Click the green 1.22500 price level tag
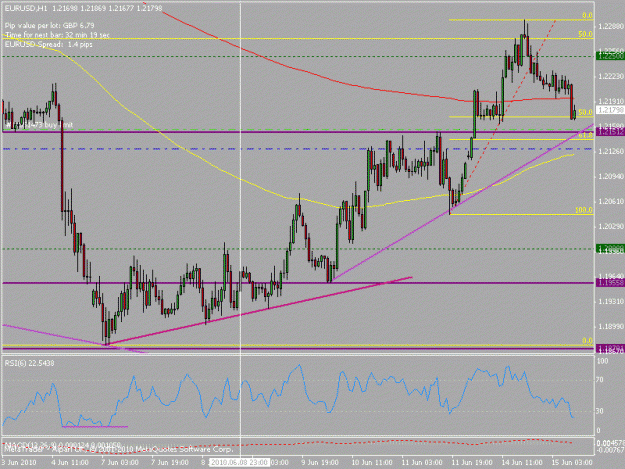This screenshot has width=625, height=469. pos(610,56)
